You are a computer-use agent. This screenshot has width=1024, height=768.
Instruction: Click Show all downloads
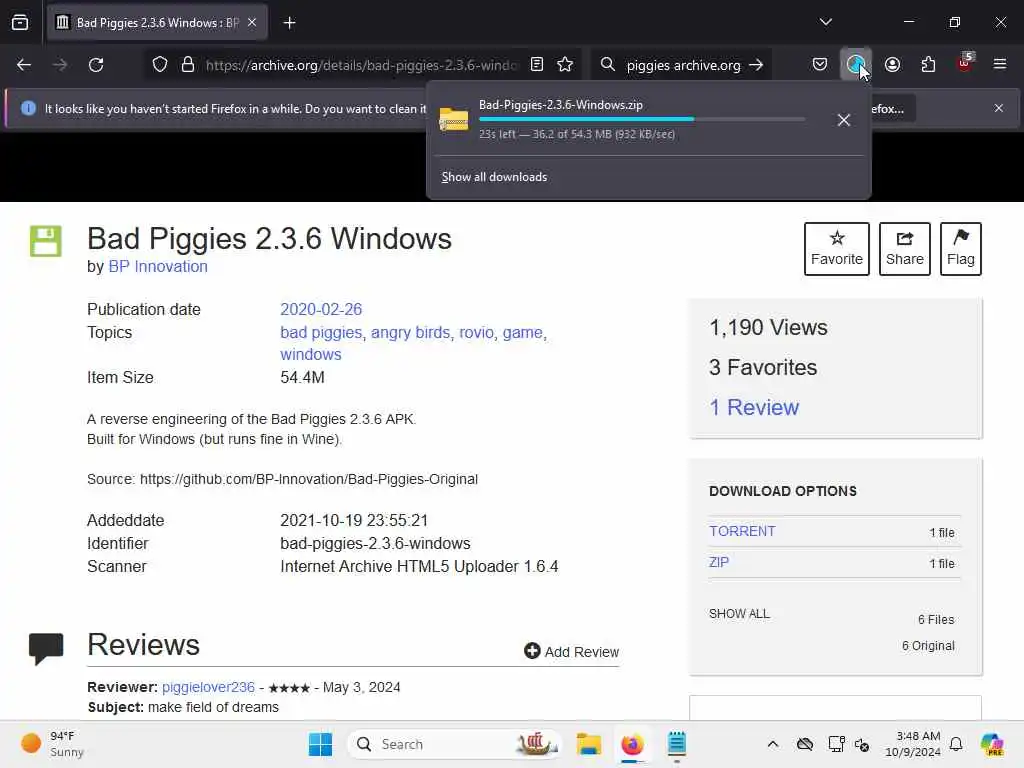(x=494, y=177)
